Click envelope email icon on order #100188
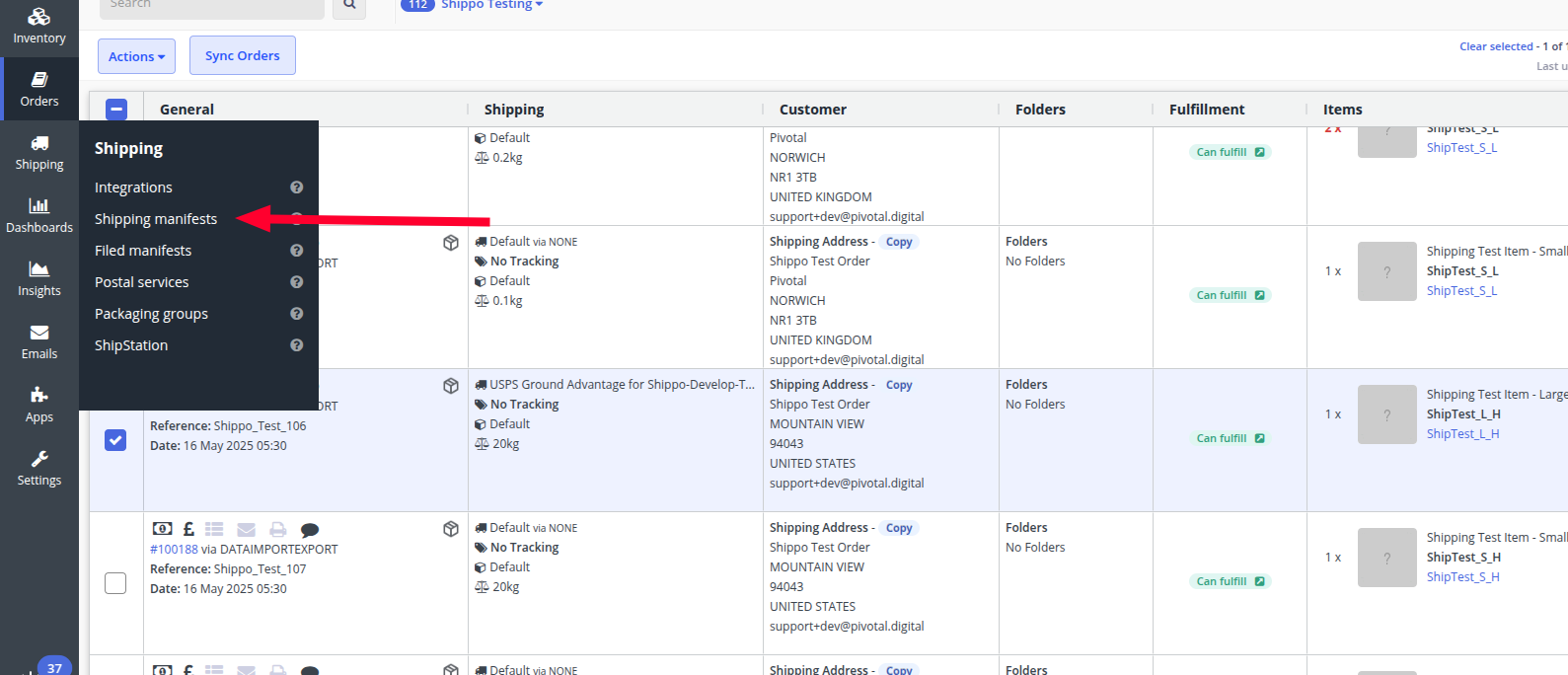 click(247, 529)
